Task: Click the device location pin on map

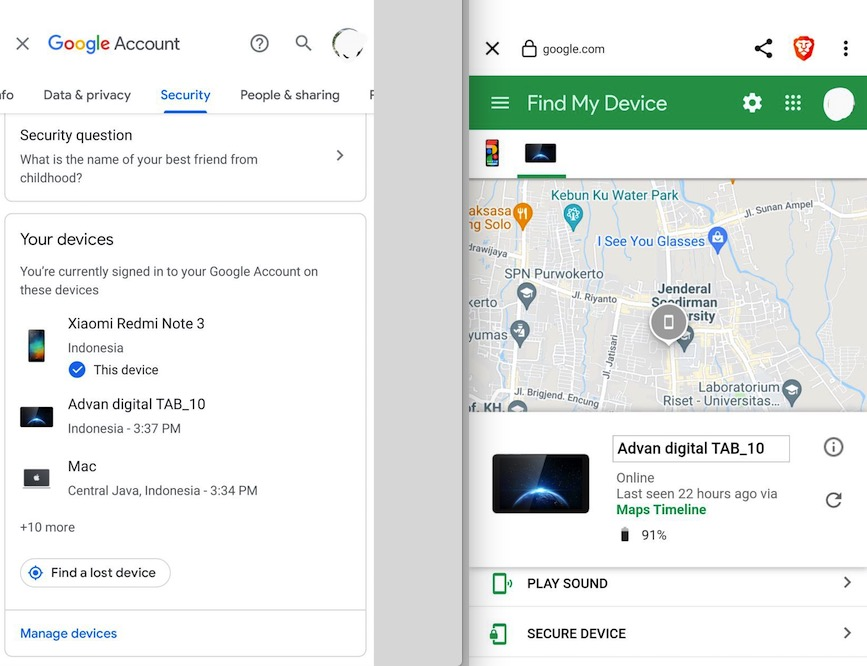Action: coord(668,322)
